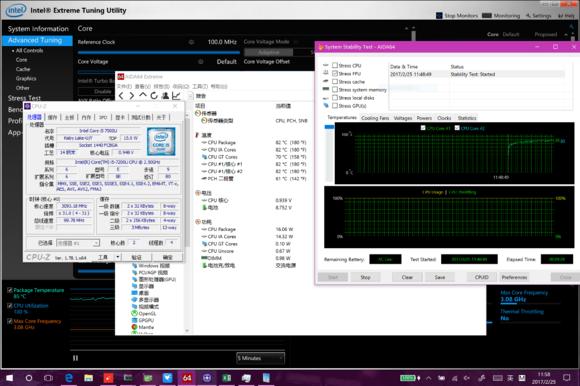This screenshot has width=580, height=386.
Task: Click CPUID button in Stability Test
Action: coord(482,277)
